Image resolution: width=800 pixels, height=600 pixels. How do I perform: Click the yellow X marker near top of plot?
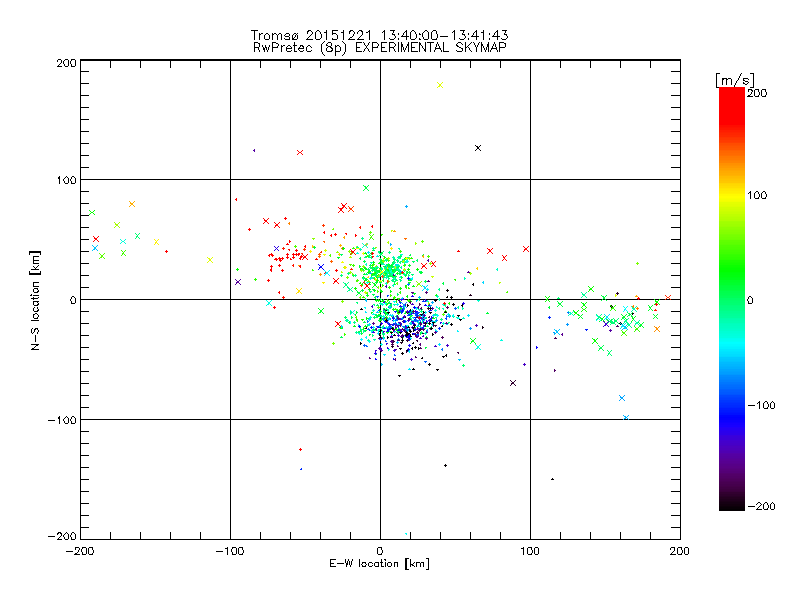pyautogui.click(x=440, y=85)
